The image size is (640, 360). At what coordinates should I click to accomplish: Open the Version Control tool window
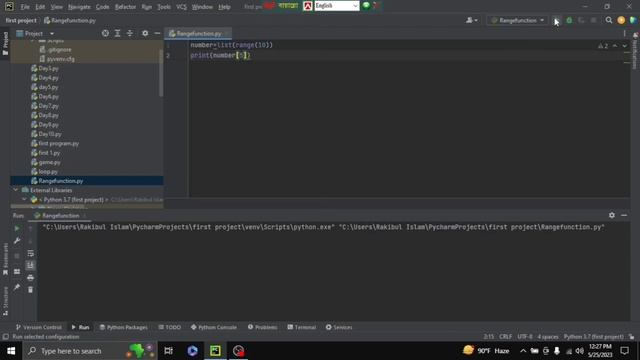[x=39, y=327]
